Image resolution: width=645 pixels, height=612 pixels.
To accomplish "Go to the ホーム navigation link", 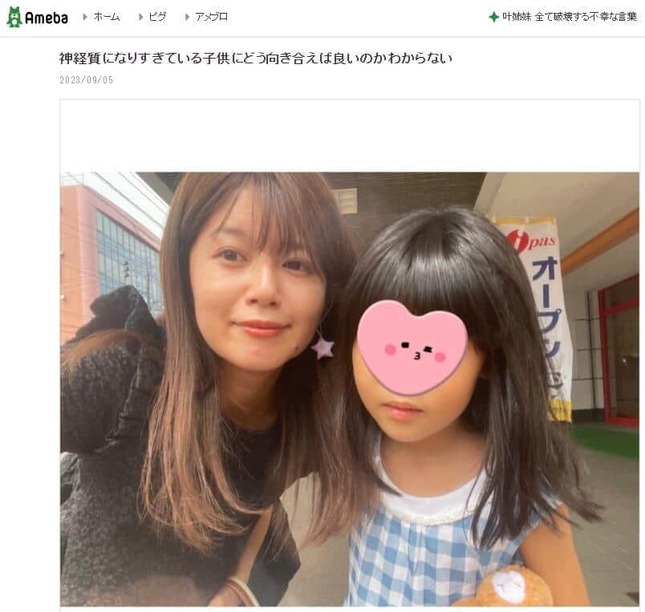I will pyautogui.click(x=107, y=17).
